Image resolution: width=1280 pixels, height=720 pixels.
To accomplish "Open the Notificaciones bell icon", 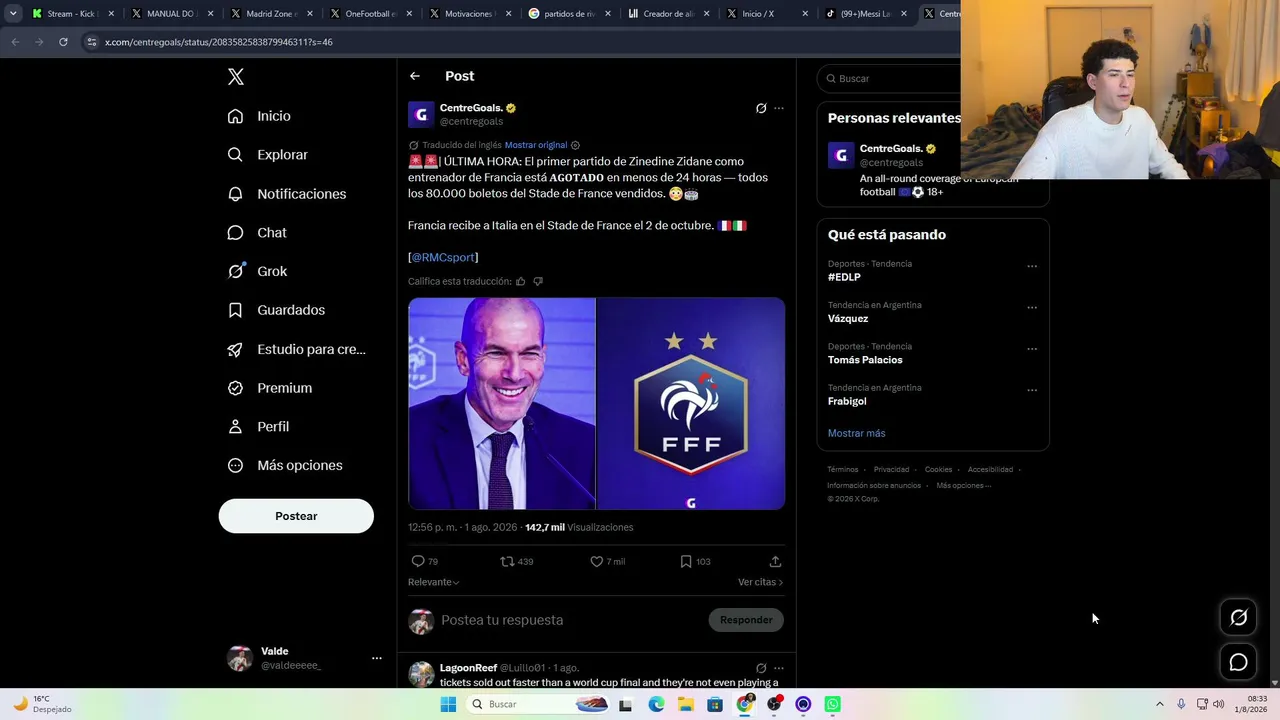I will click(235, 194).
